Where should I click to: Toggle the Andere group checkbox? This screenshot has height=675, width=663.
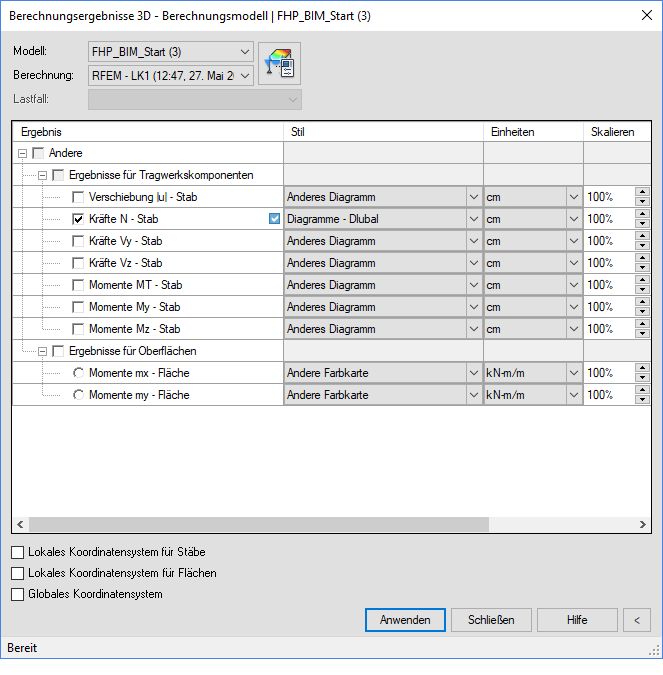[x=38, y=153]
